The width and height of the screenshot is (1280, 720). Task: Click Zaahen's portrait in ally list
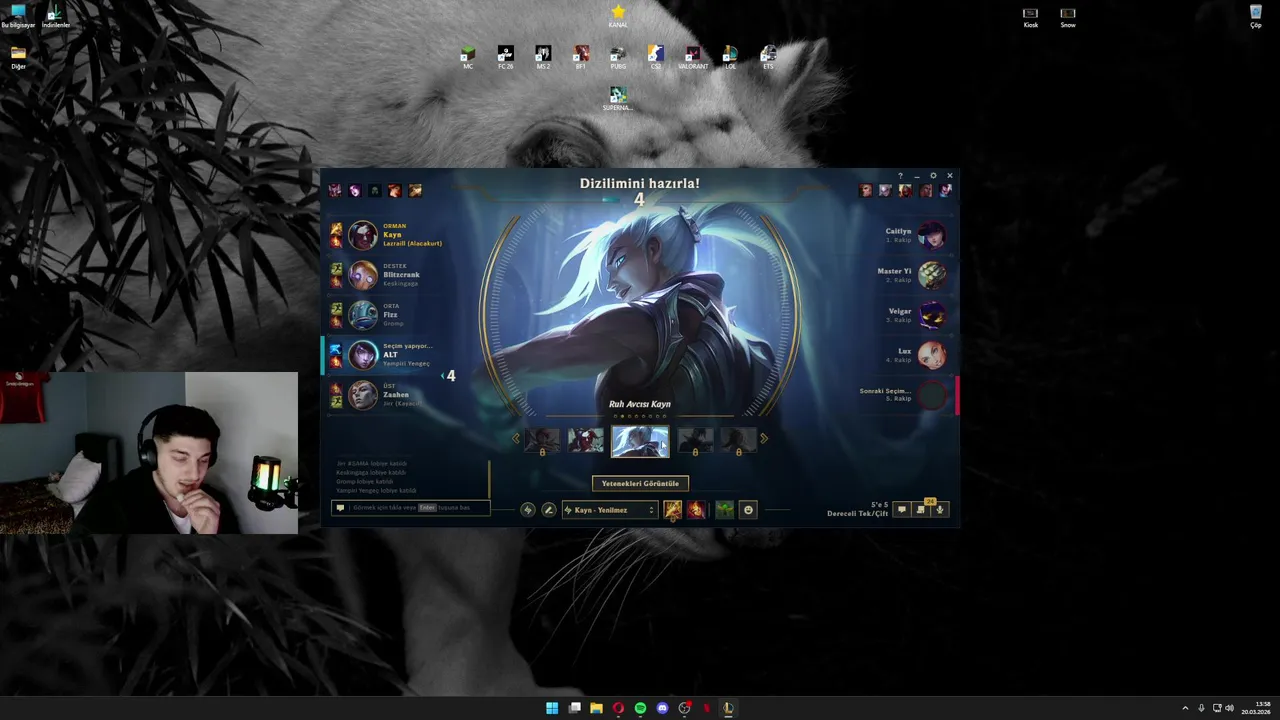[x=363, y=395]
